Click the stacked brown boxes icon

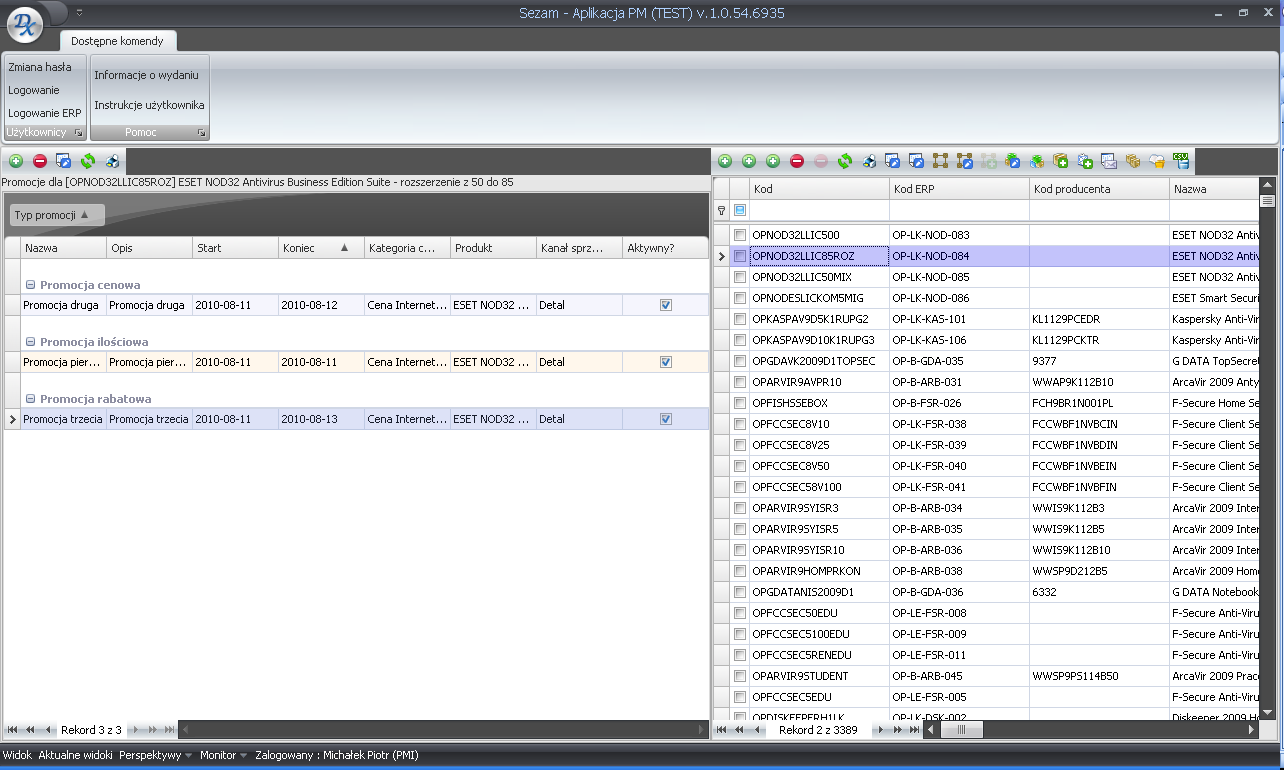(x=1133, y=160)
